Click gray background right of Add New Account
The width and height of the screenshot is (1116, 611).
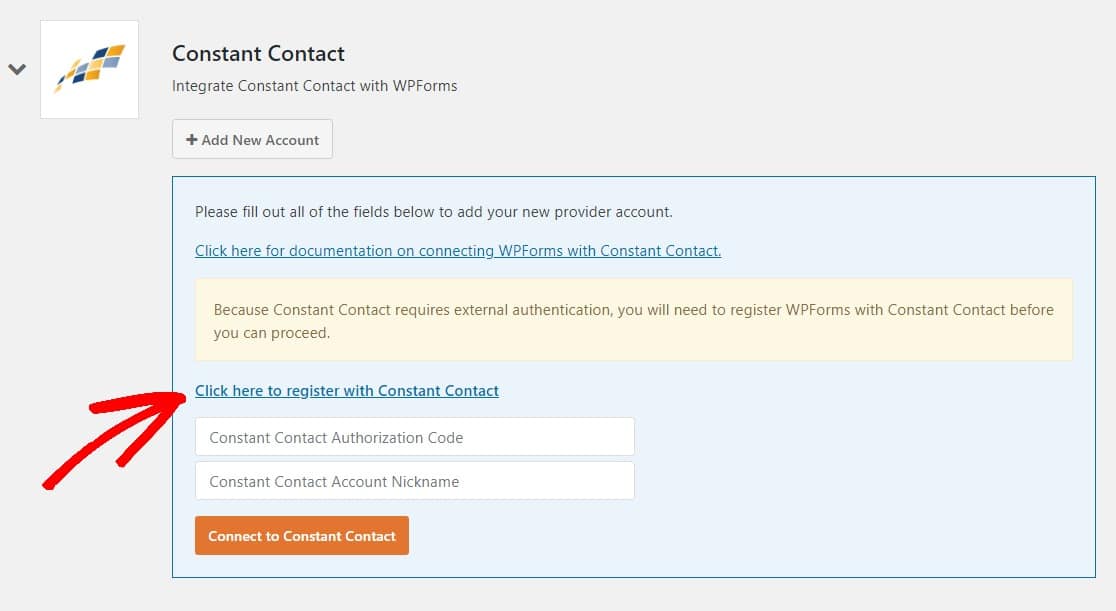712,140
